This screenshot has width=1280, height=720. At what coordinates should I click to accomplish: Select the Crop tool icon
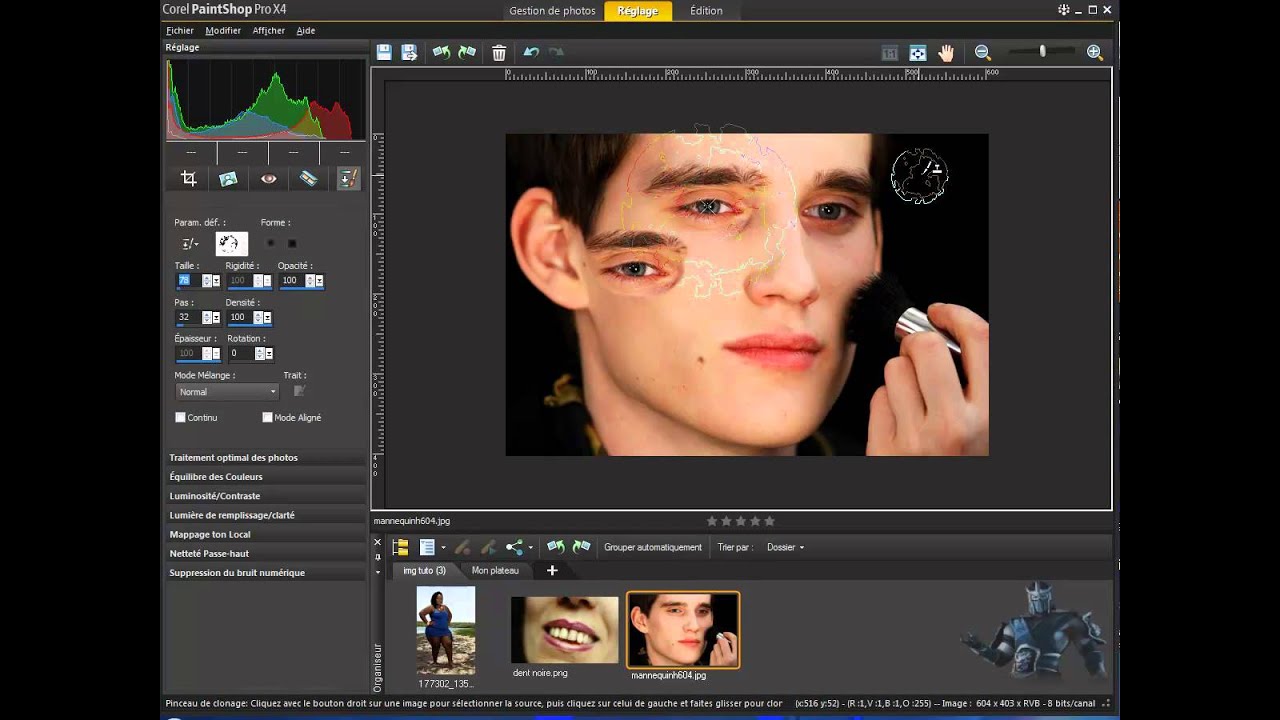188,178
